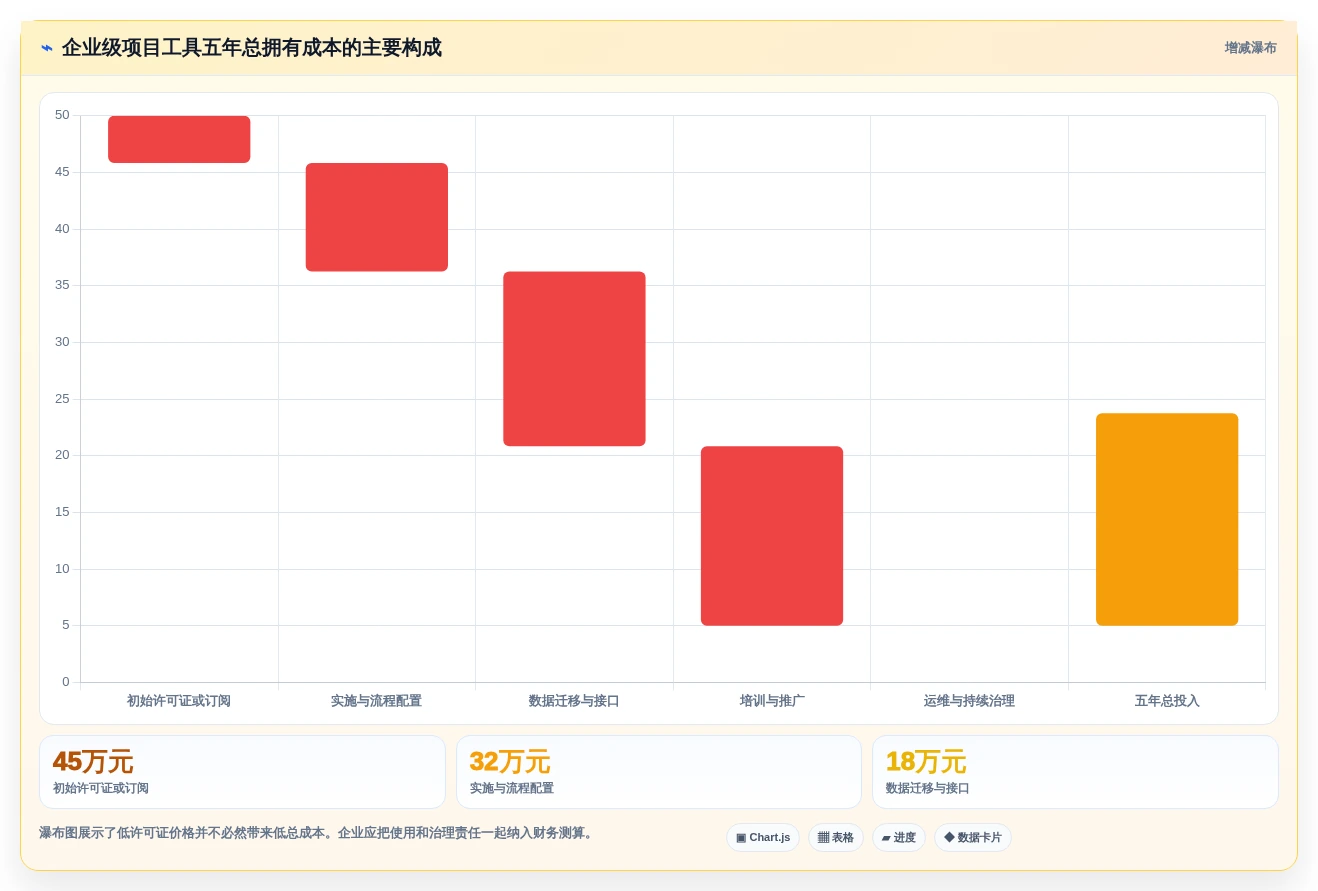The width and height of the screenshot is (1318, 891).
Task: Open the 18万元 data migration stat card
Action: [x=1075, y=772]
